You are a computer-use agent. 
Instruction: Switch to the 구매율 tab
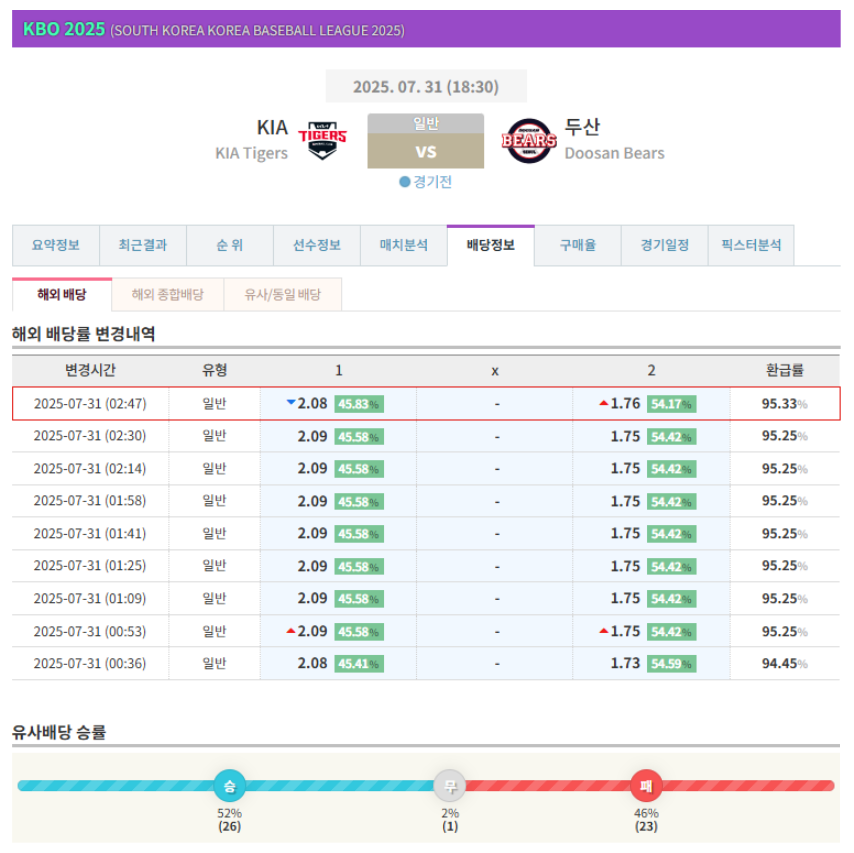(578, 245)
